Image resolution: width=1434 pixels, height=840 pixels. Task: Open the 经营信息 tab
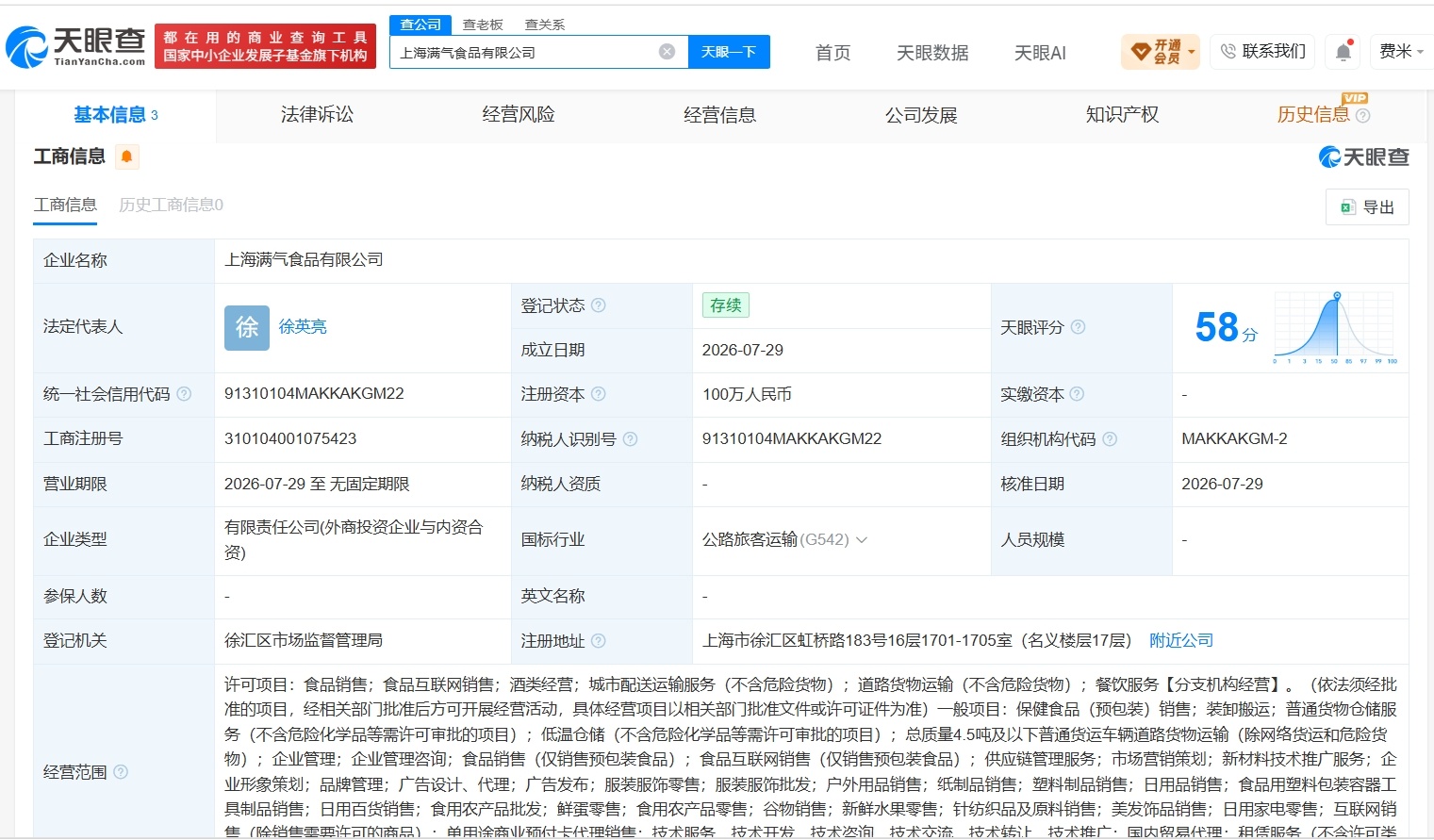[719, 115]
